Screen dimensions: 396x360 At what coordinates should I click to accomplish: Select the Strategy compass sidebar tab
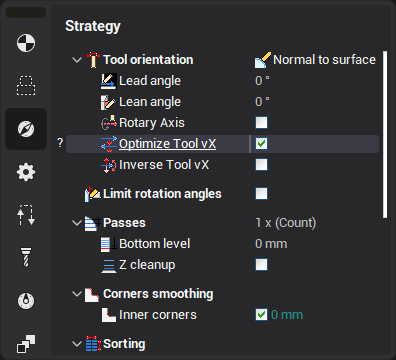pos(26,129)
